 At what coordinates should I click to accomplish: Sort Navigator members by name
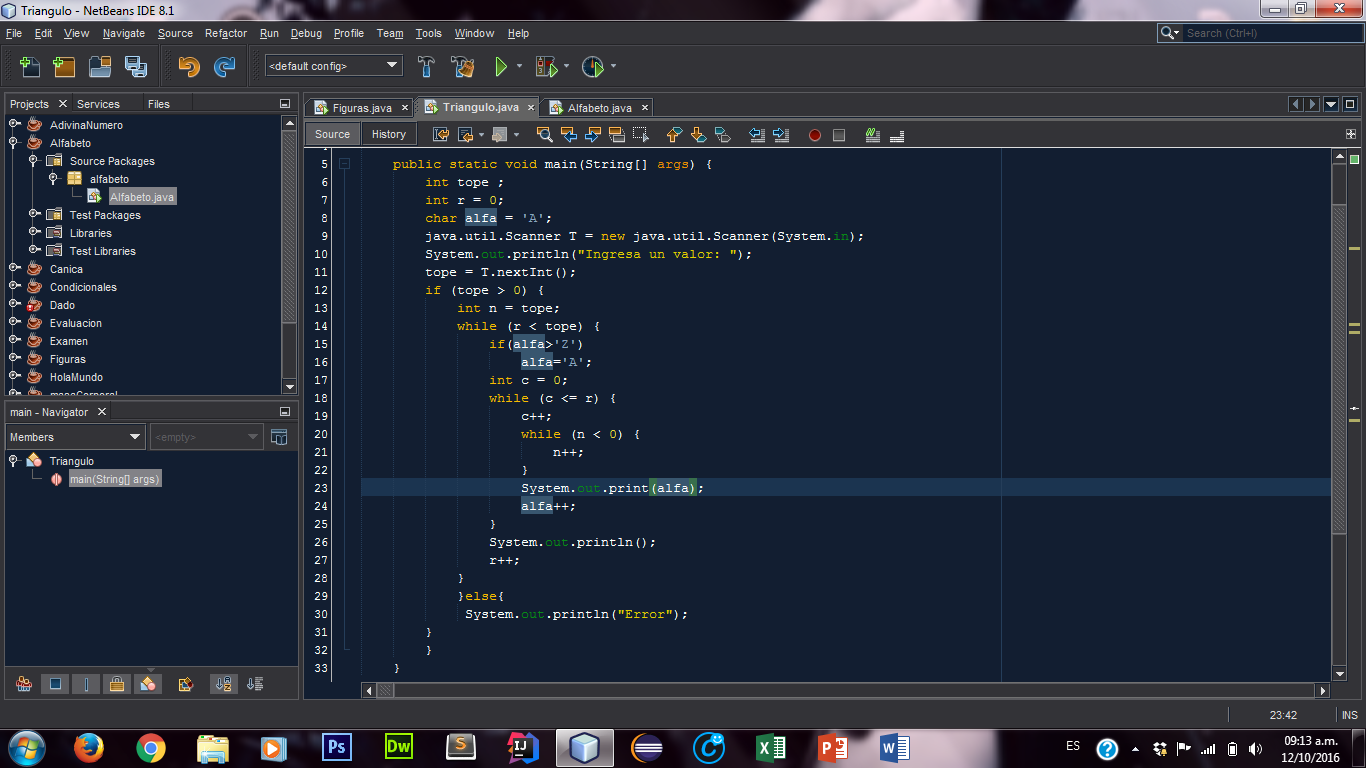(224, 684)
